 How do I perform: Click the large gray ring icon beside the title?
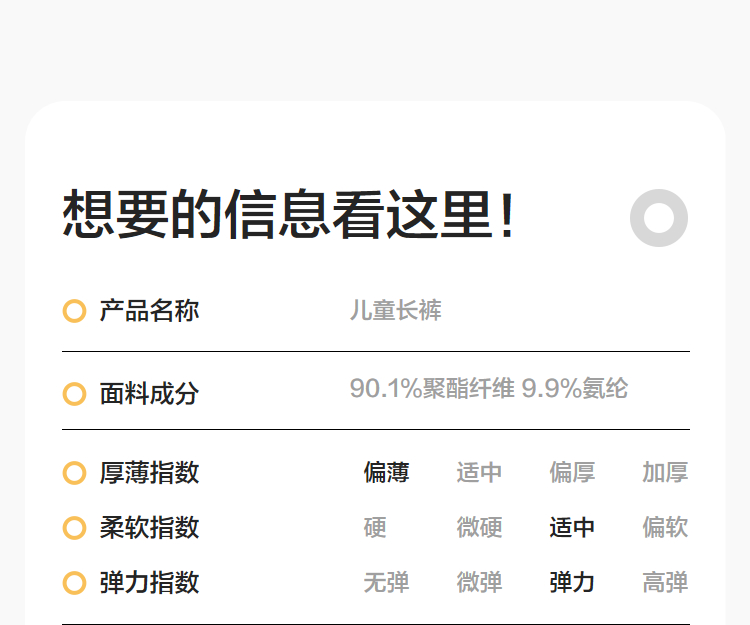tap(659, 217)
